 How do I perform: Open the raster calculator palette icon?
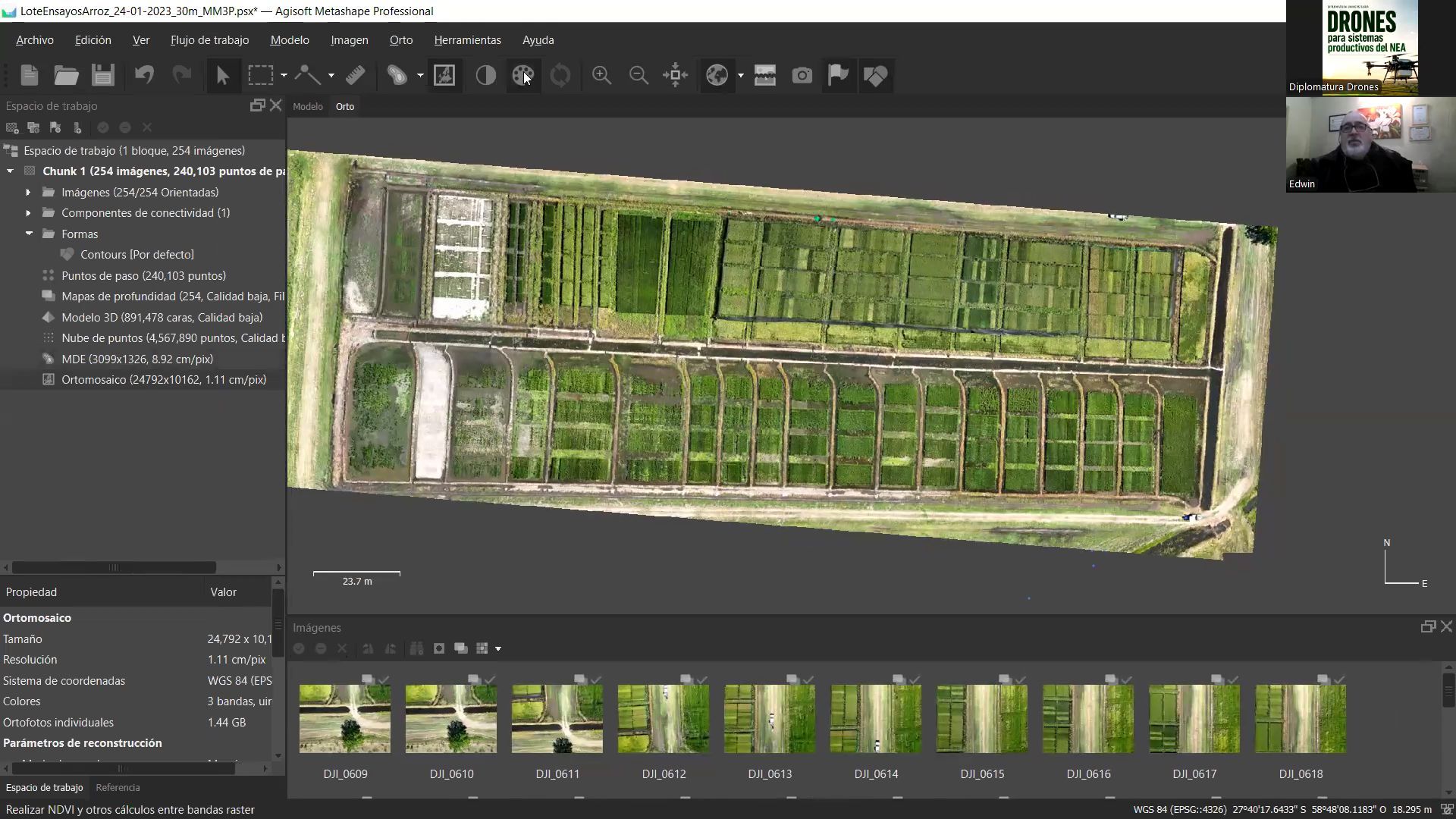point(522,75)
